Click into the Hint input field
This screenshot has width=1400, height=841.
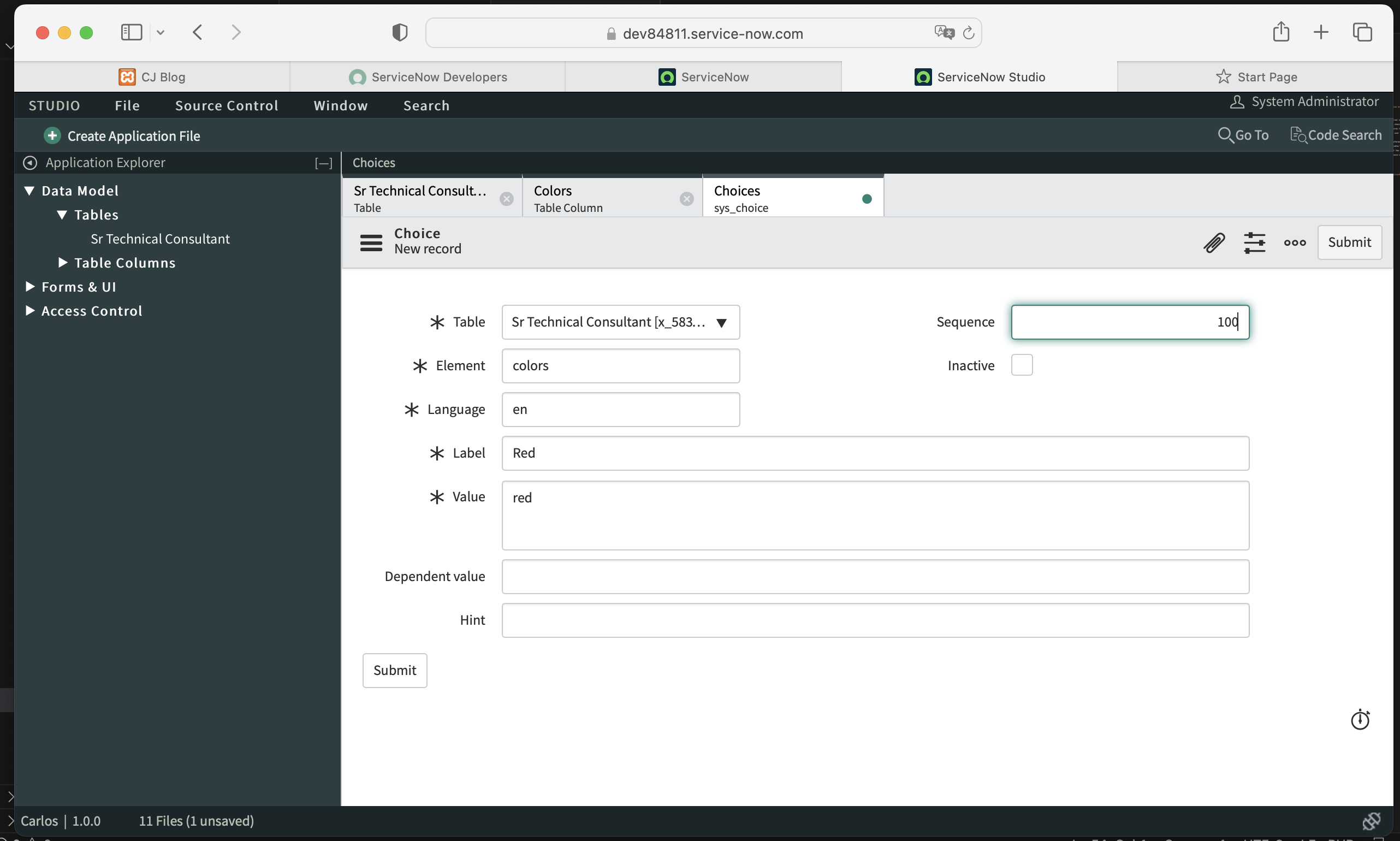tap(875, 620)
